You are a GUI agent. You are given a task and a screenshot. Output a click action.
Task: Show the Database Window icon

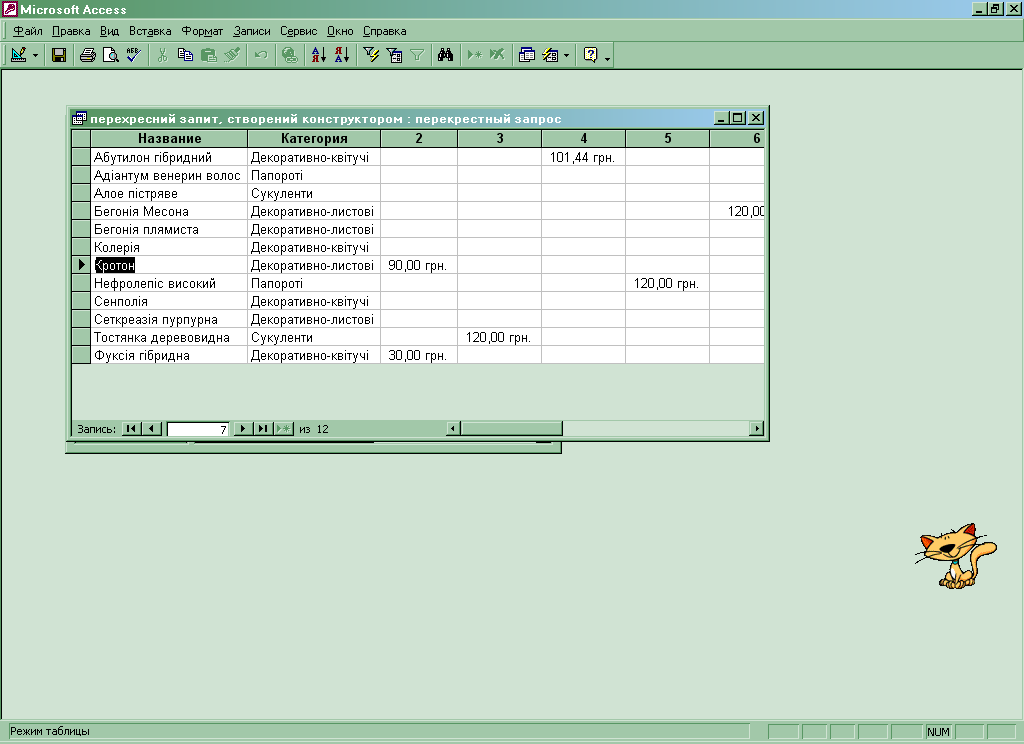(526, 55)
